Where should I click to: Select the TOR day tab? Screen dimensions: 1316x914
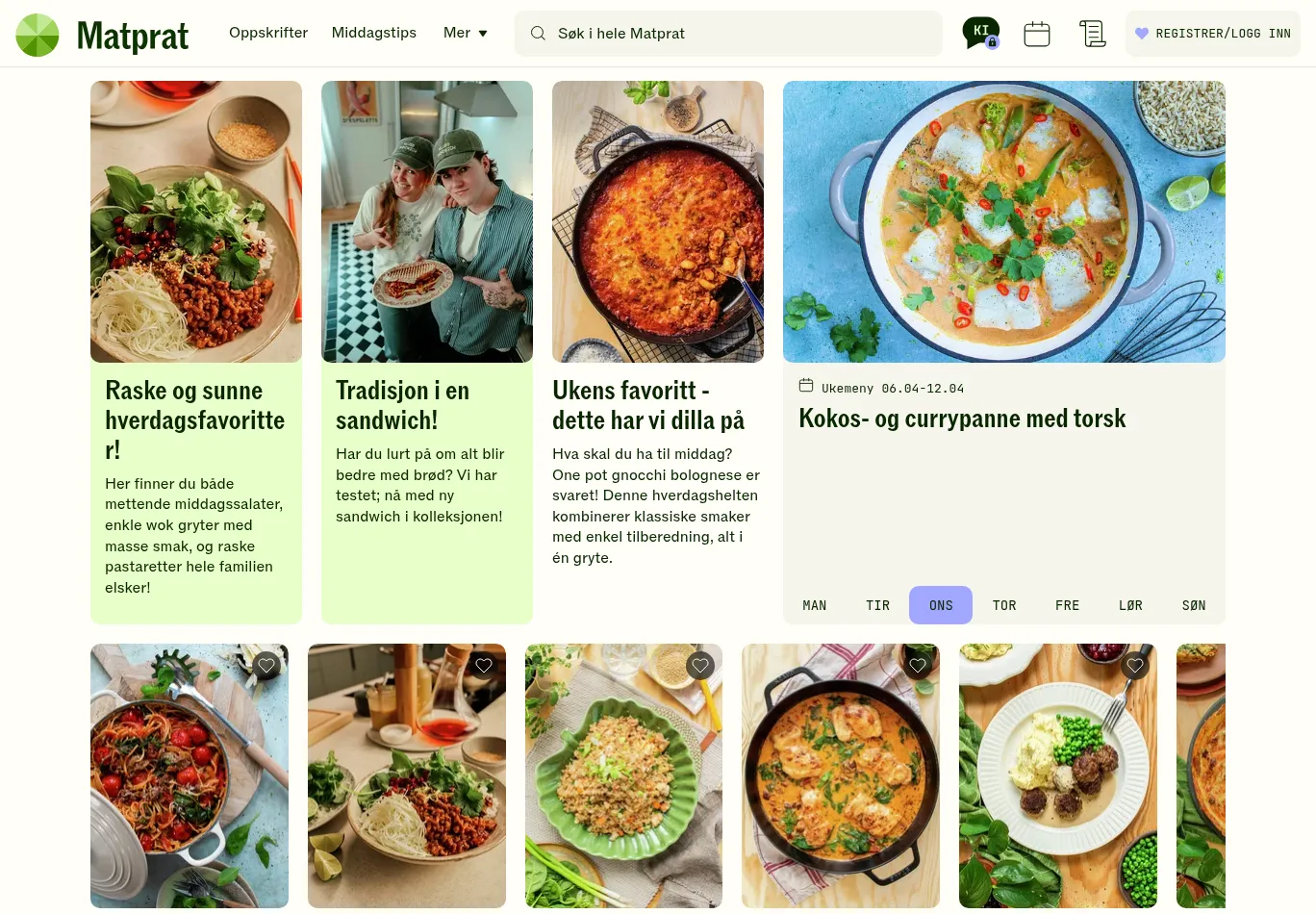pos(1004,605)
